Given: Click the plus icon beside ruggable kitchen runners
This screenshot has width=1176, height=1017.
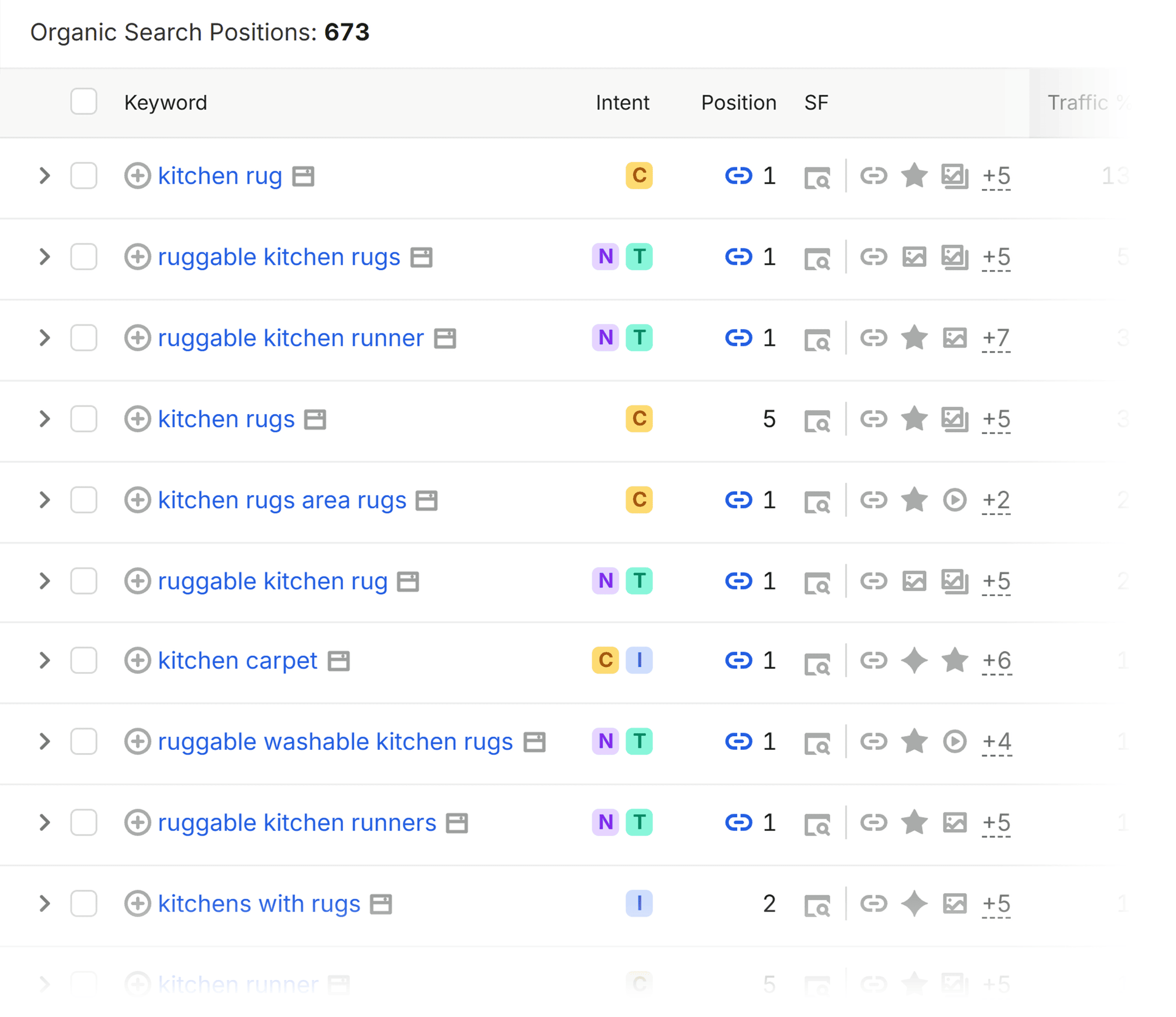Looking at the screenshot, I should (137, 822).
